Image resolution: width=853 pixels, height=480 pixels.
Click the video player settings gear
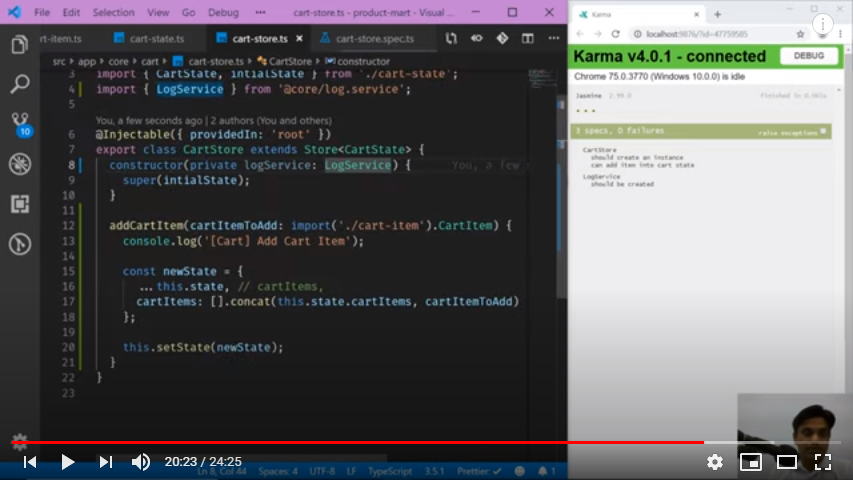click(714, 461)
